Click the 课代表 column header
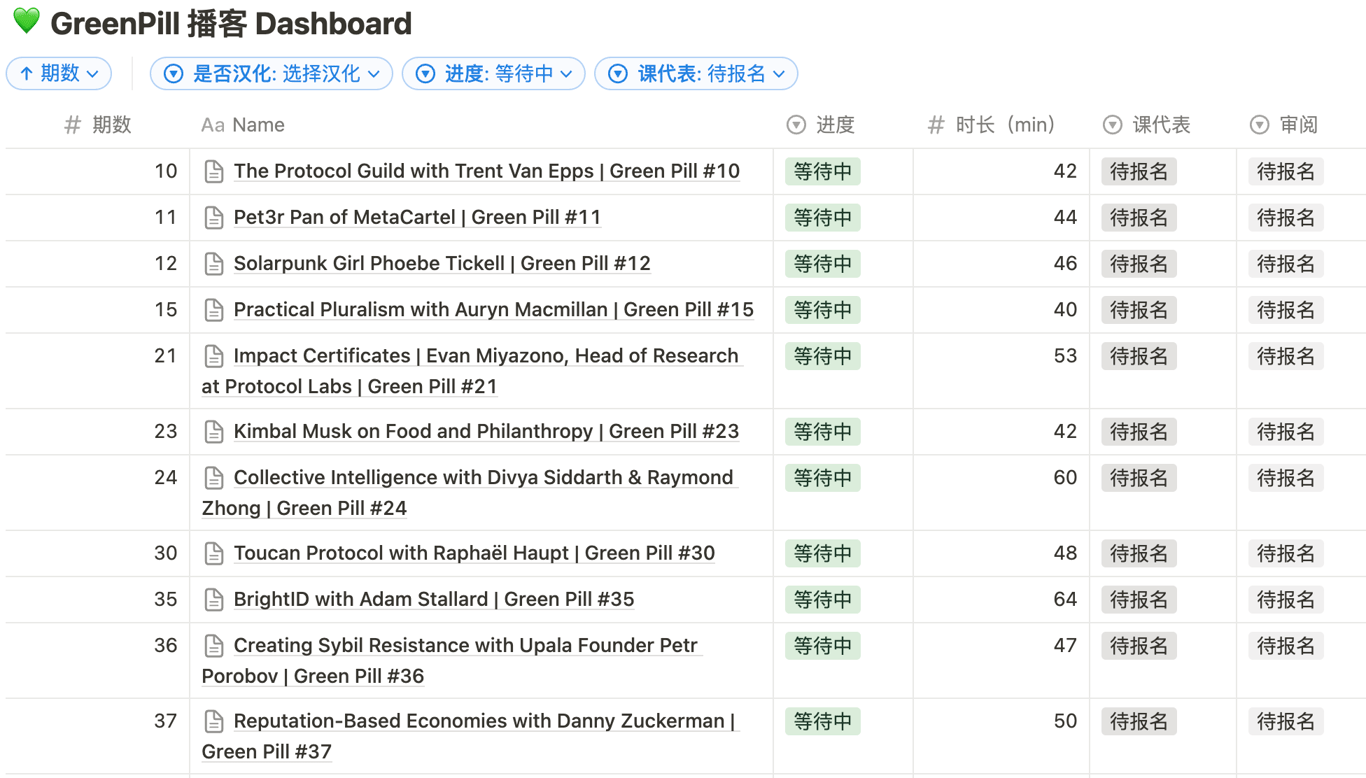Viewport: 1366px width, 778px height. 1147,125
